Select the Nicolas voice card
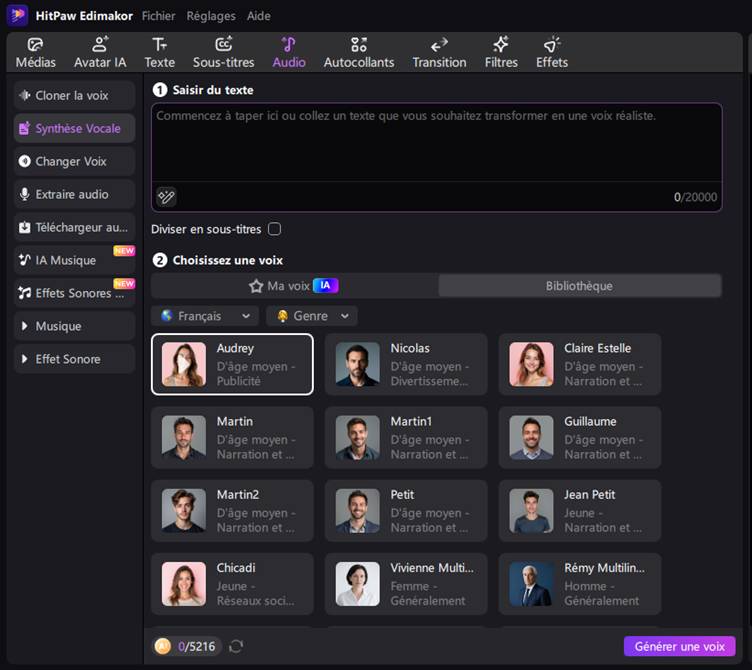752x670 pixels. tap(406, 364)
